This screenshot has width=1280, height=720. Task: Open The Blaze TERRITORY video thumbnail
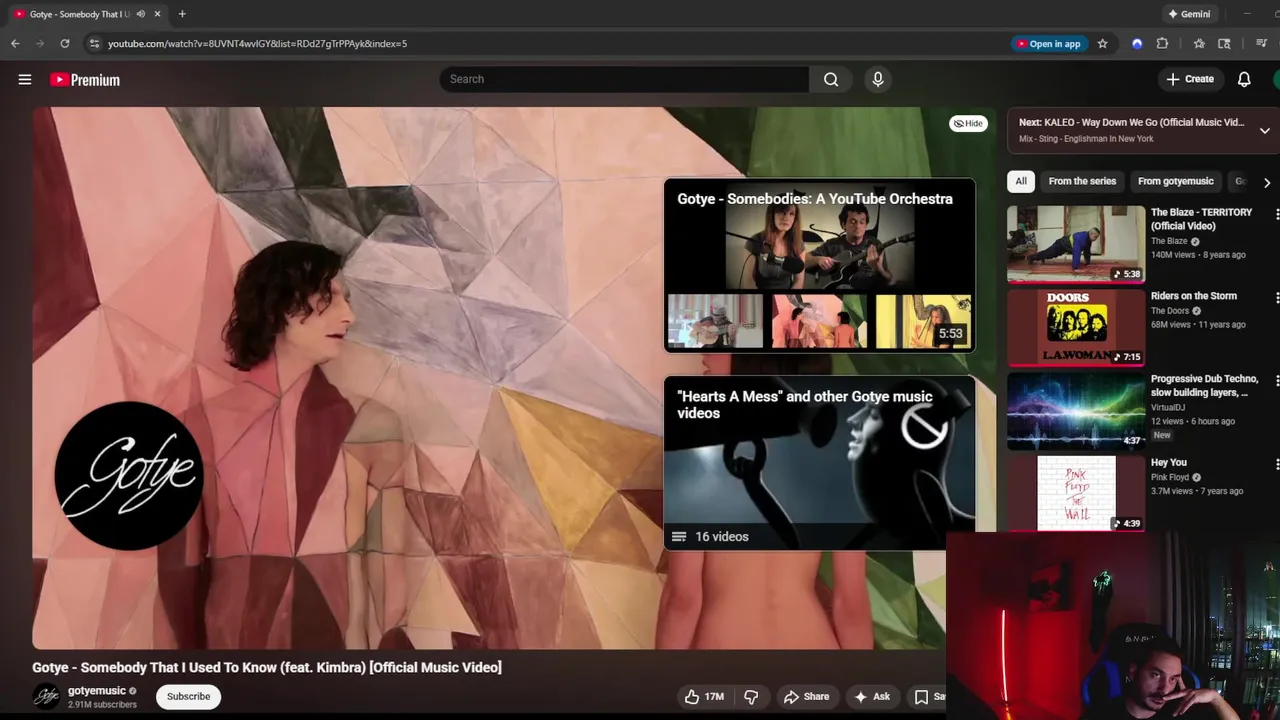point(1076,244)
